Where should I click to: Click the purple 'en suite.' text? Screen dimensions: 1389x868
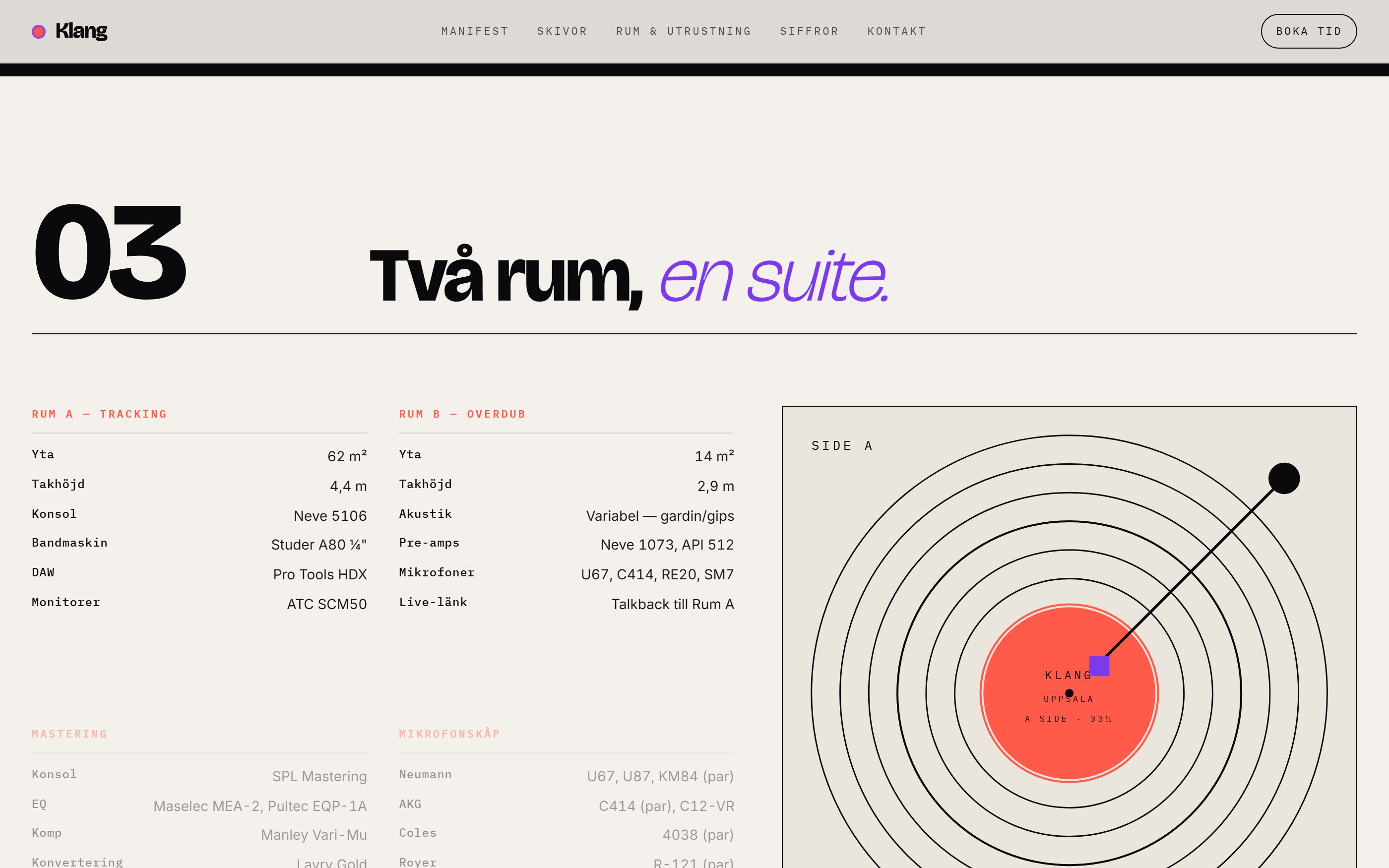[774, 277]
